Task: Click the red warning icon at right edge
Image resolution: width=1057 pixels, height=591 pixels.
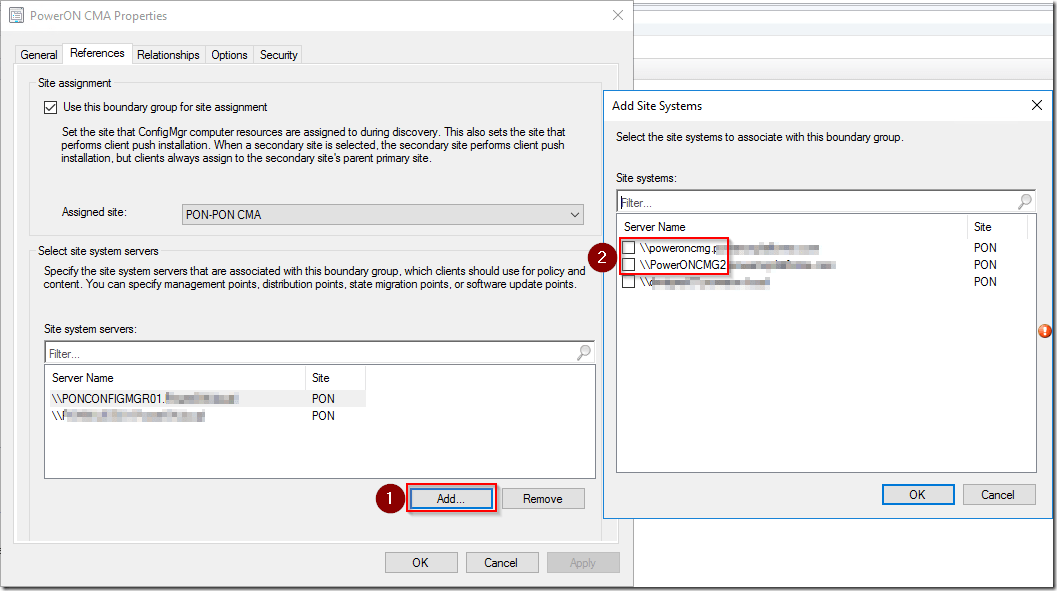Action: [x=1045, y=331]
